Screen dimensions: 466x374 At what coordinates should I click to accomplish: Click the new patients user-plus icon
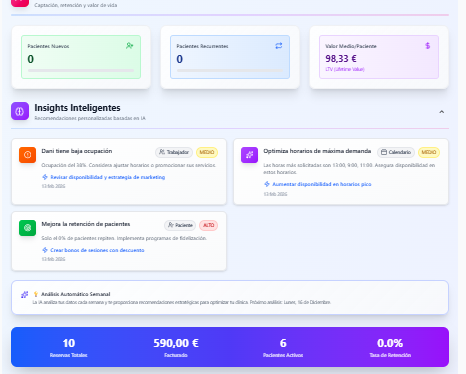[x=130, y=46]
